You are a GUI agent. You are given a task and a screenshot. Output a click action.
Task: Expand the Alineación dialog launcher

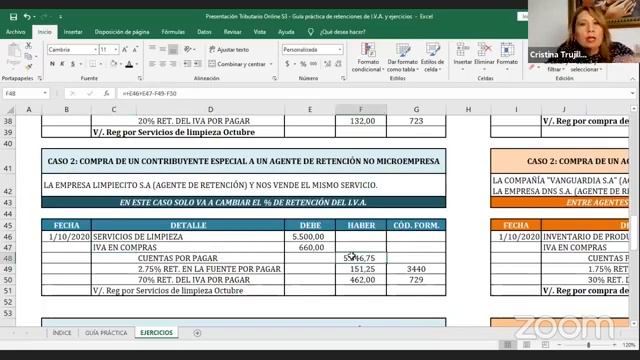point(274,78)
